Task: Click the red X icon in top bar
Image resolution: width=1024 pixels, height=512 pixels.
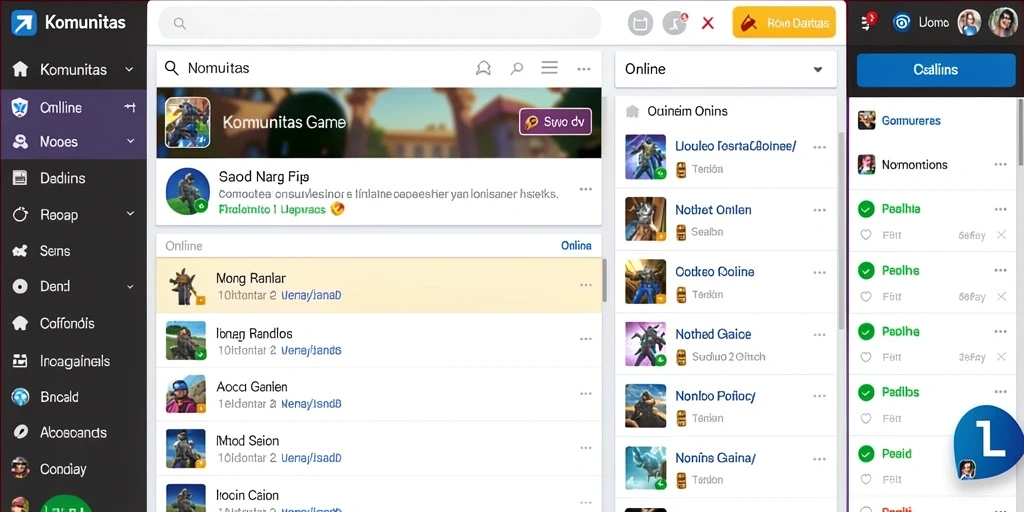Action: click(x=707, y=24)
